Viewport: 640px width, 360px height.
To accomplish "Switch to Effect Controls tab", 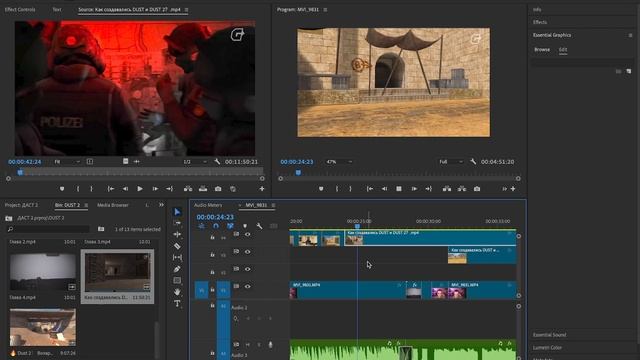I will point(20,9).
